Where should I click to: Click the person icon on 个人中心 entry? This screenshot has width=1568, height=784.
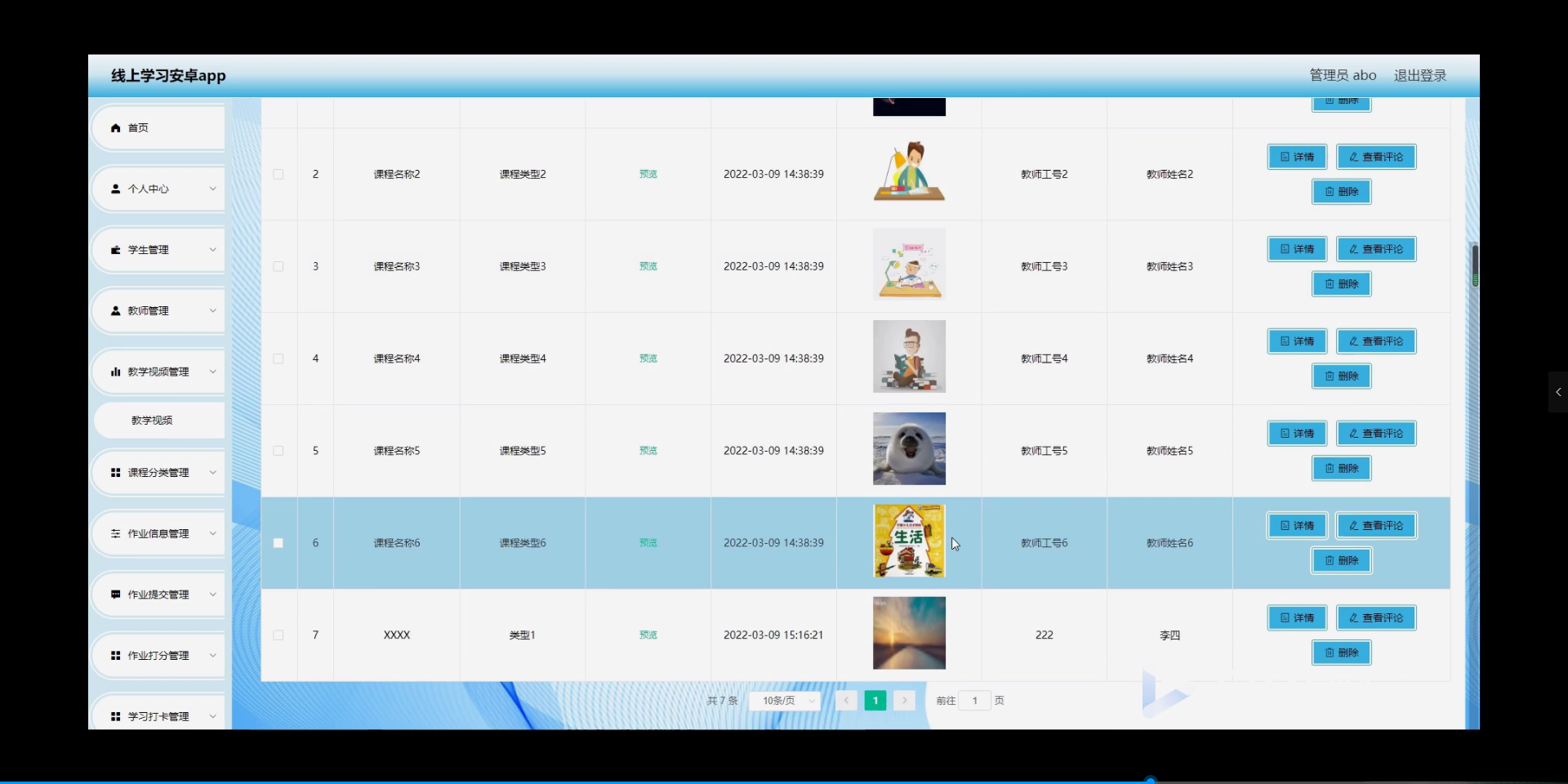(x=115, y=189)
